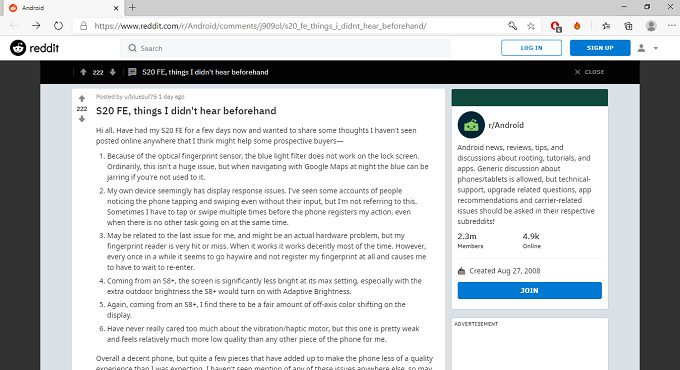
Task: Click the SIGN UP button
Action: 600,48
